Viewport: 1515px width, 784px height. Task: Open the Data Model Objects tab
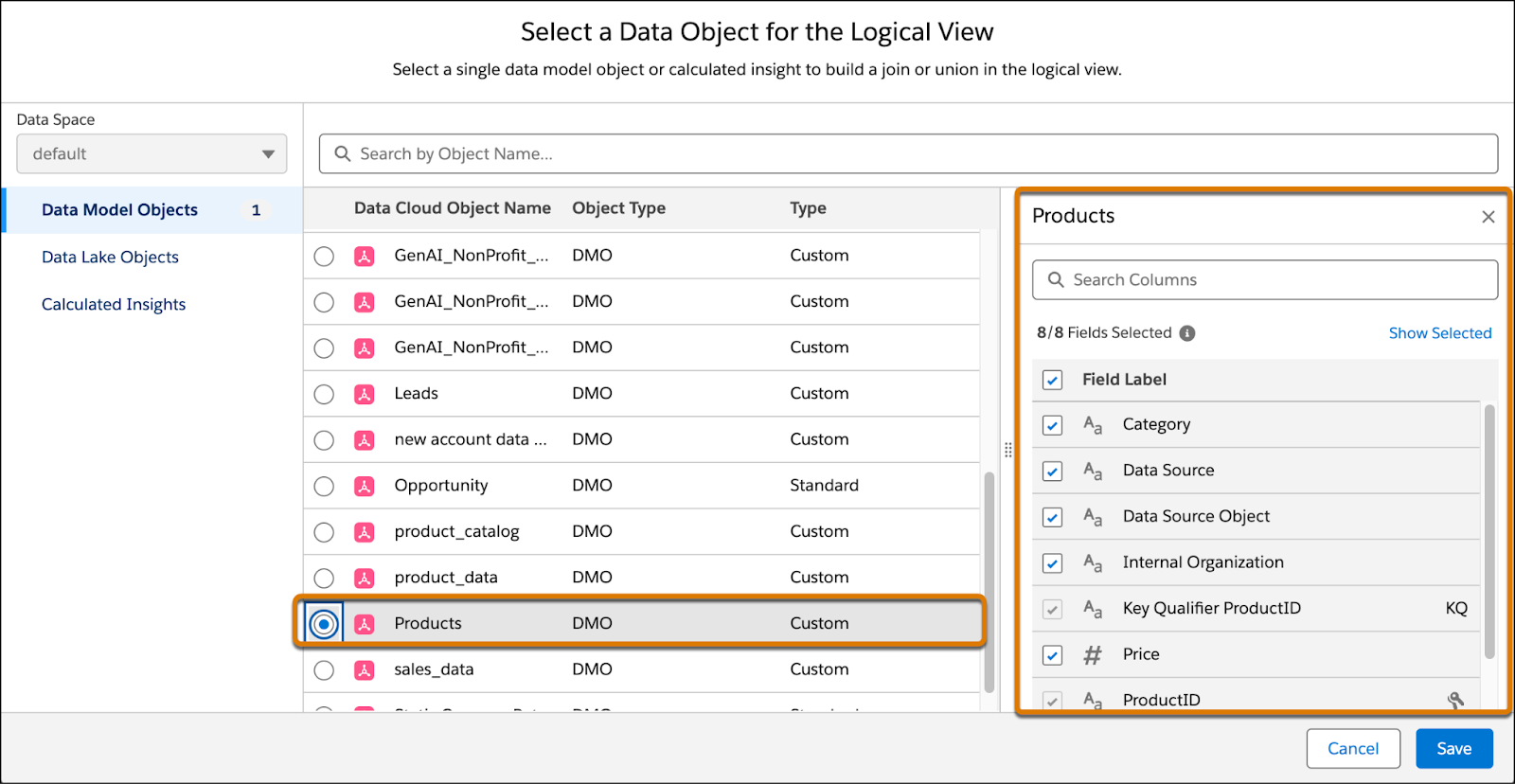point(152,210)
